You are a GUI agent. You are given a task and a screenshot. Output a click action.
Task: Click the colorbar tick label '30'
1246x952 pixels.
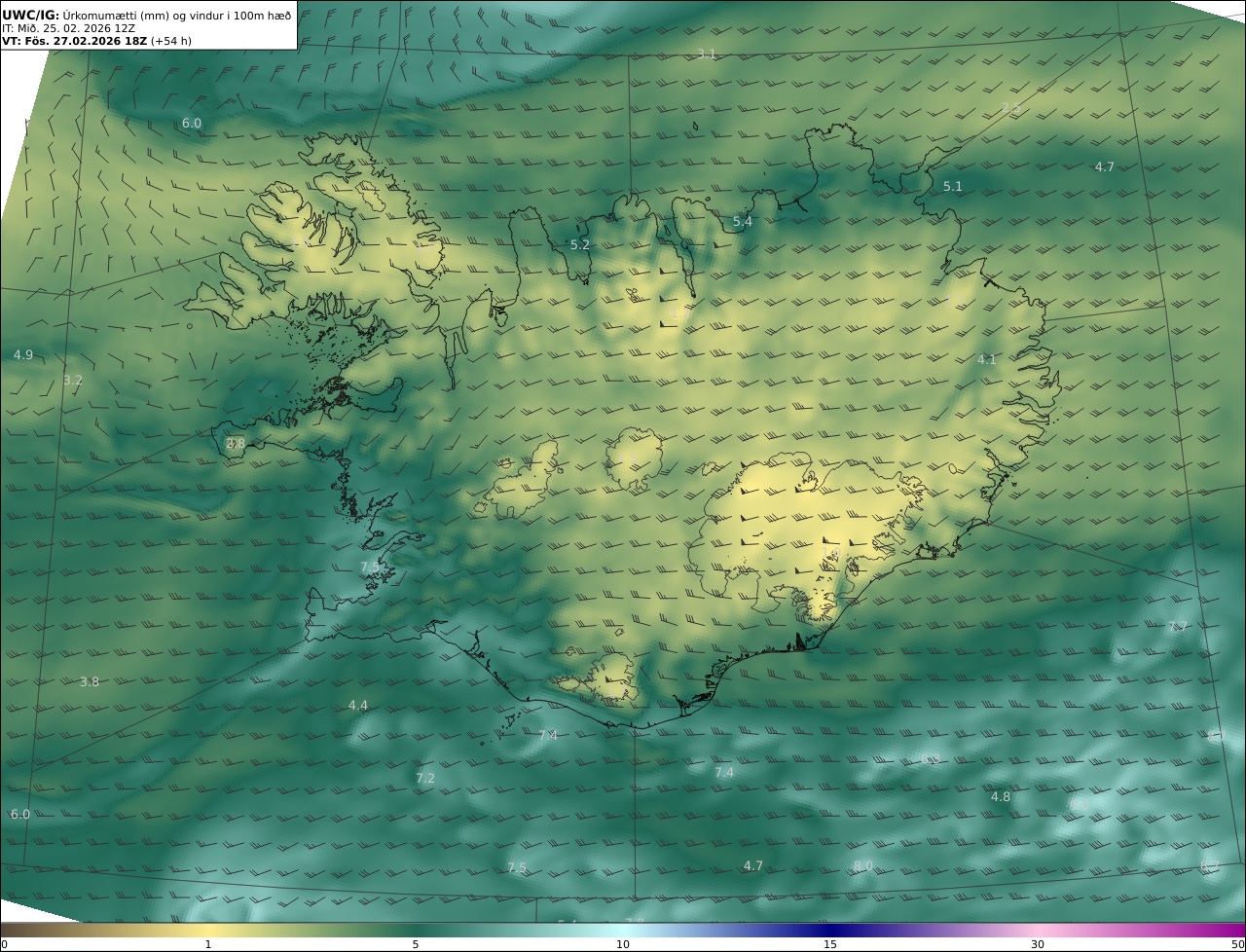1038,944
